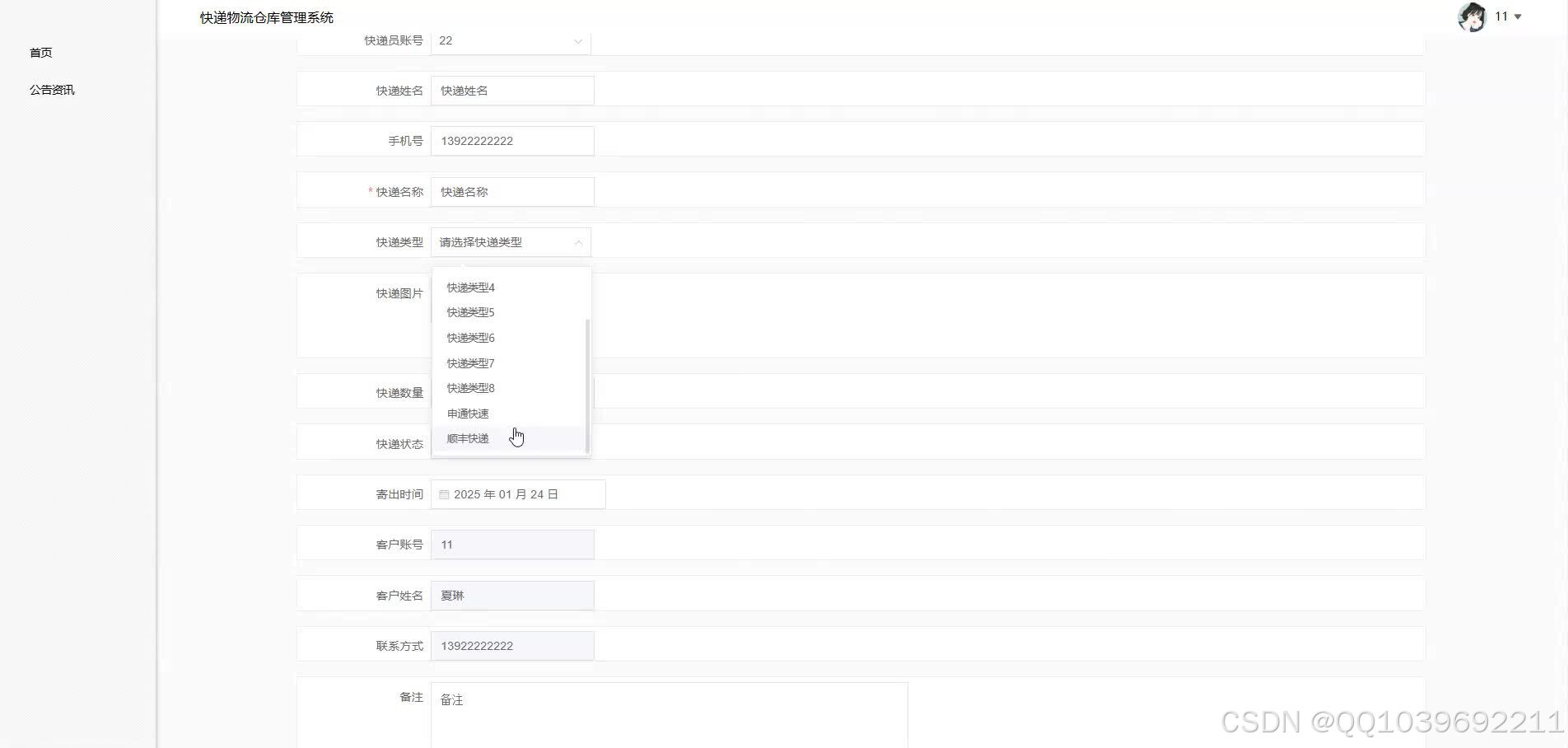Select 快递类型5 from the list

pyautogui.click(x=509, y=312)
